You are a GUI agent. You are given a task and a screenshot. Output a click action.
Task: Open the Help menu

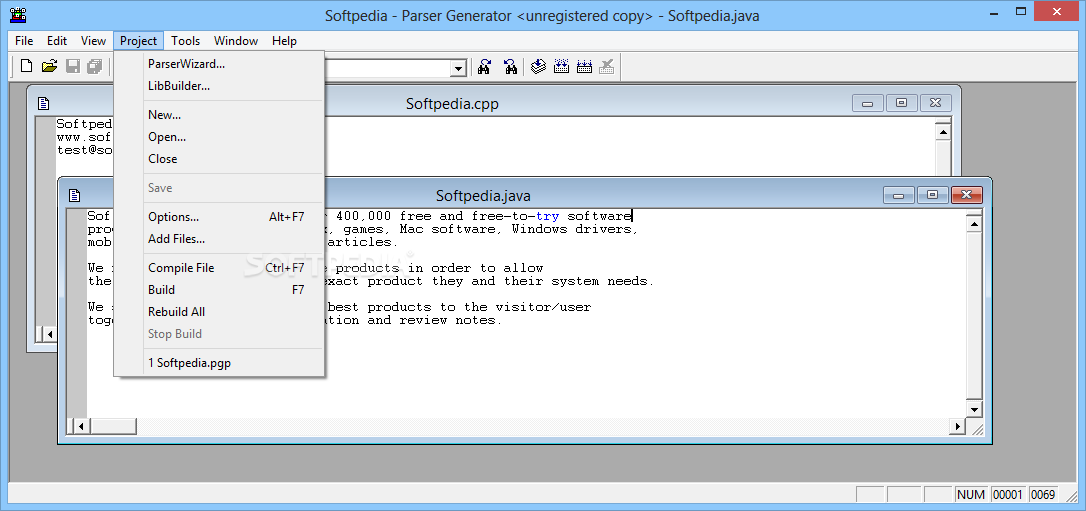[284, 41]
